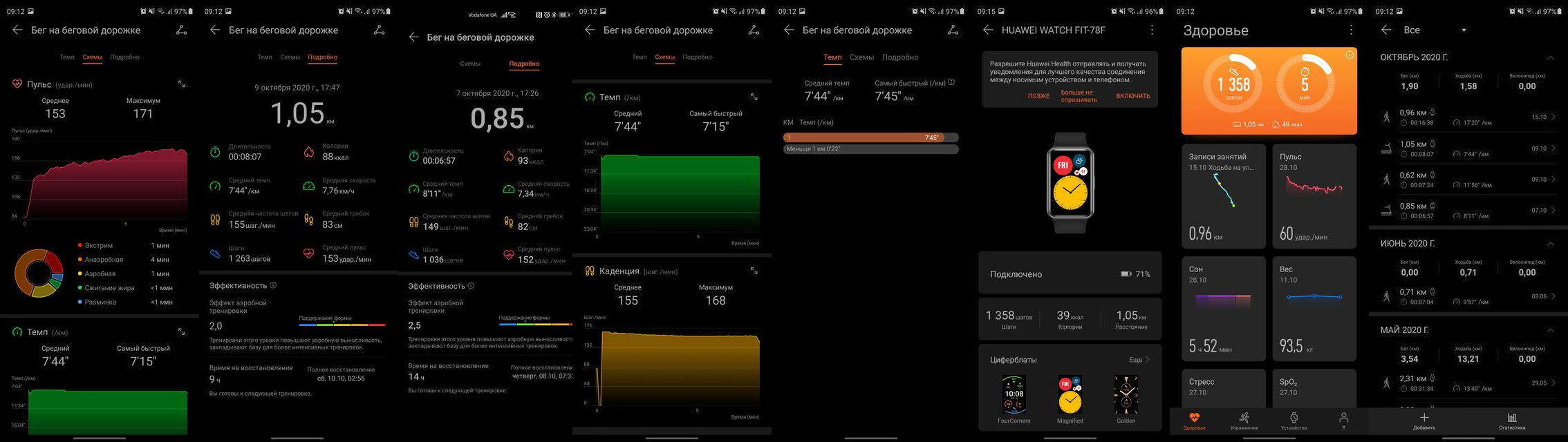
Task: Collapse the ОКТЯБРЬ 2020 Г. section
Action: pyautogui.click(x=1550, y=57)
